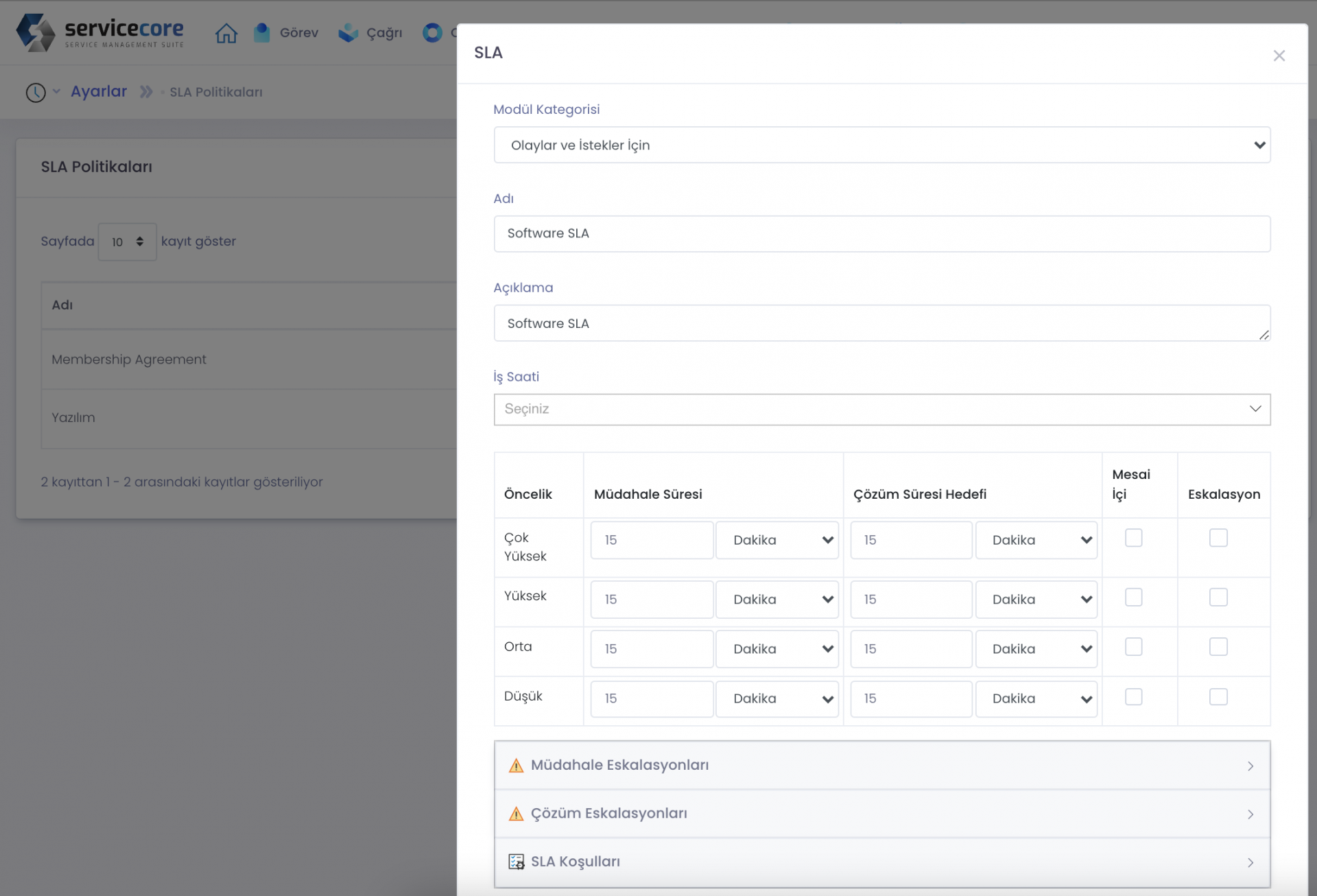Open the İş Saati selector

coord(881,409)
